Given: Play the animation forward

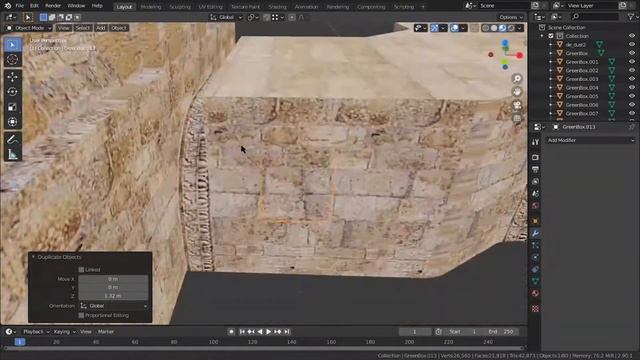Looking at the screenshot, I should click(x=269, y=332).
